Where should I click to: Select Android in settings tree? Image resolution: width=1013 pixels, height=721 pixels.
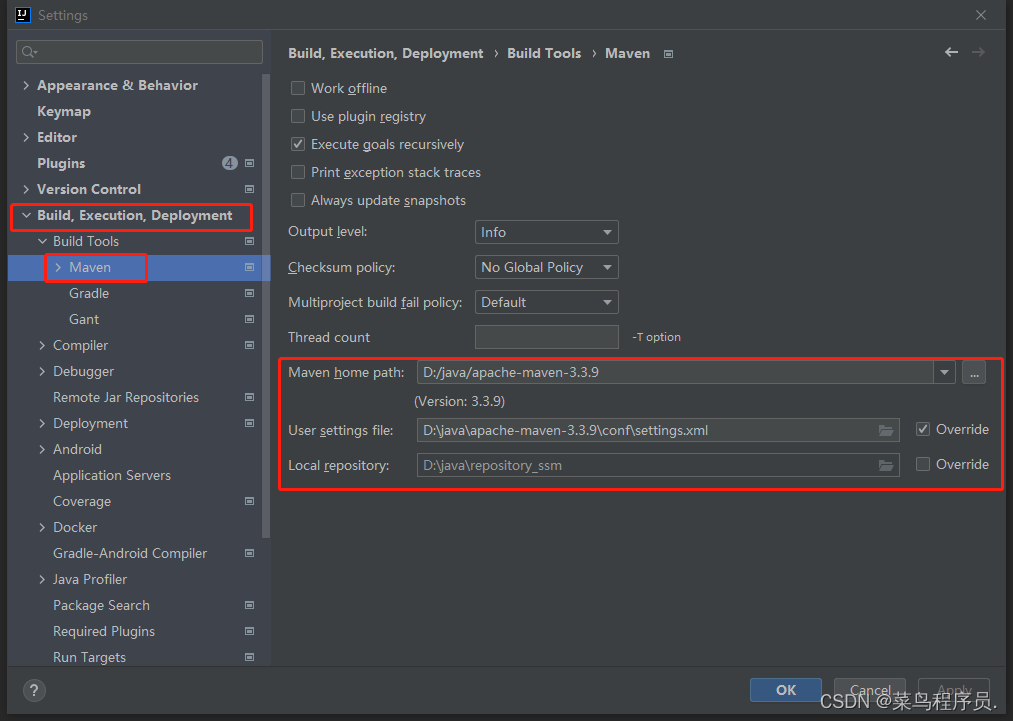(78, 449)
